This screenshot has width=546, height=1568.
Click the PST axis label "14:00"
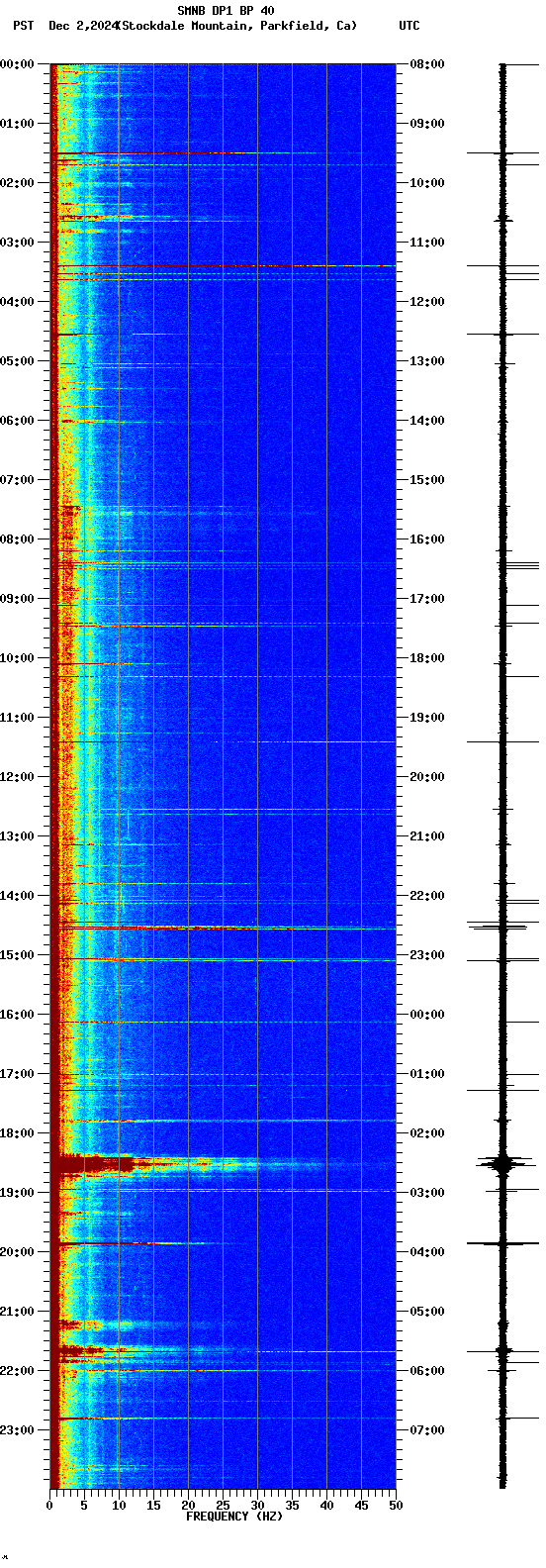(17, 896)
